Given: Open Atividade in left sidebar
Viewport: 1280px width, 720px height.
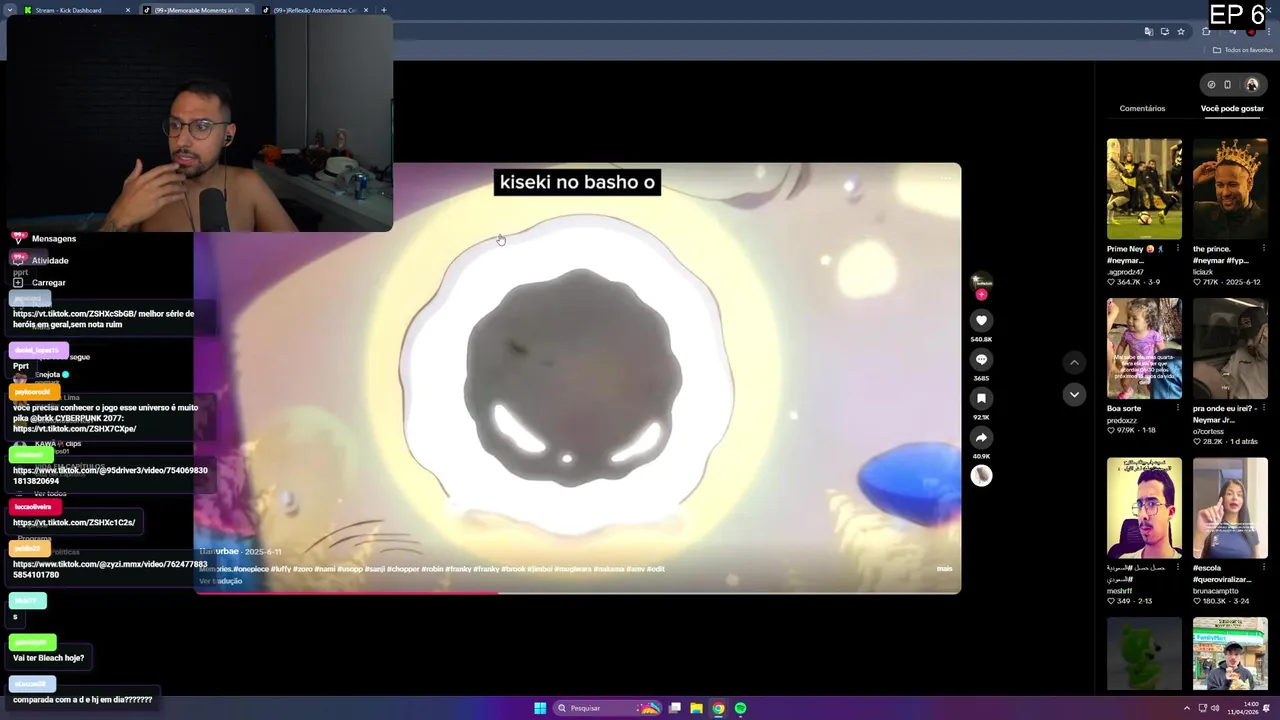Looking at the screenshot, I should 50,261.
